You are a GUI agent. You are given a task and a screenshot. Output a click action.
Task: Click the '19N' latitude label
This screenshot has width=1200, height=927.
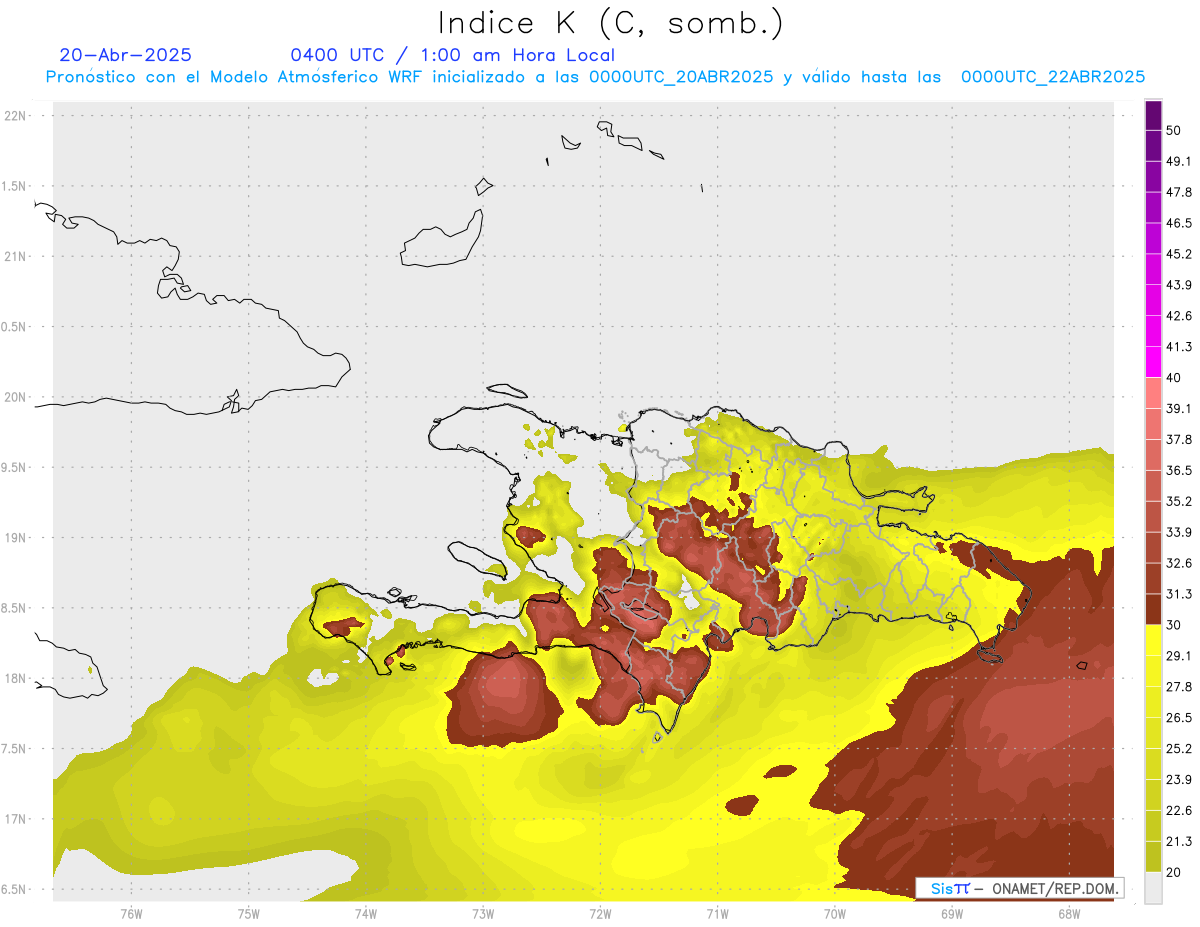(x=15, y=537)
